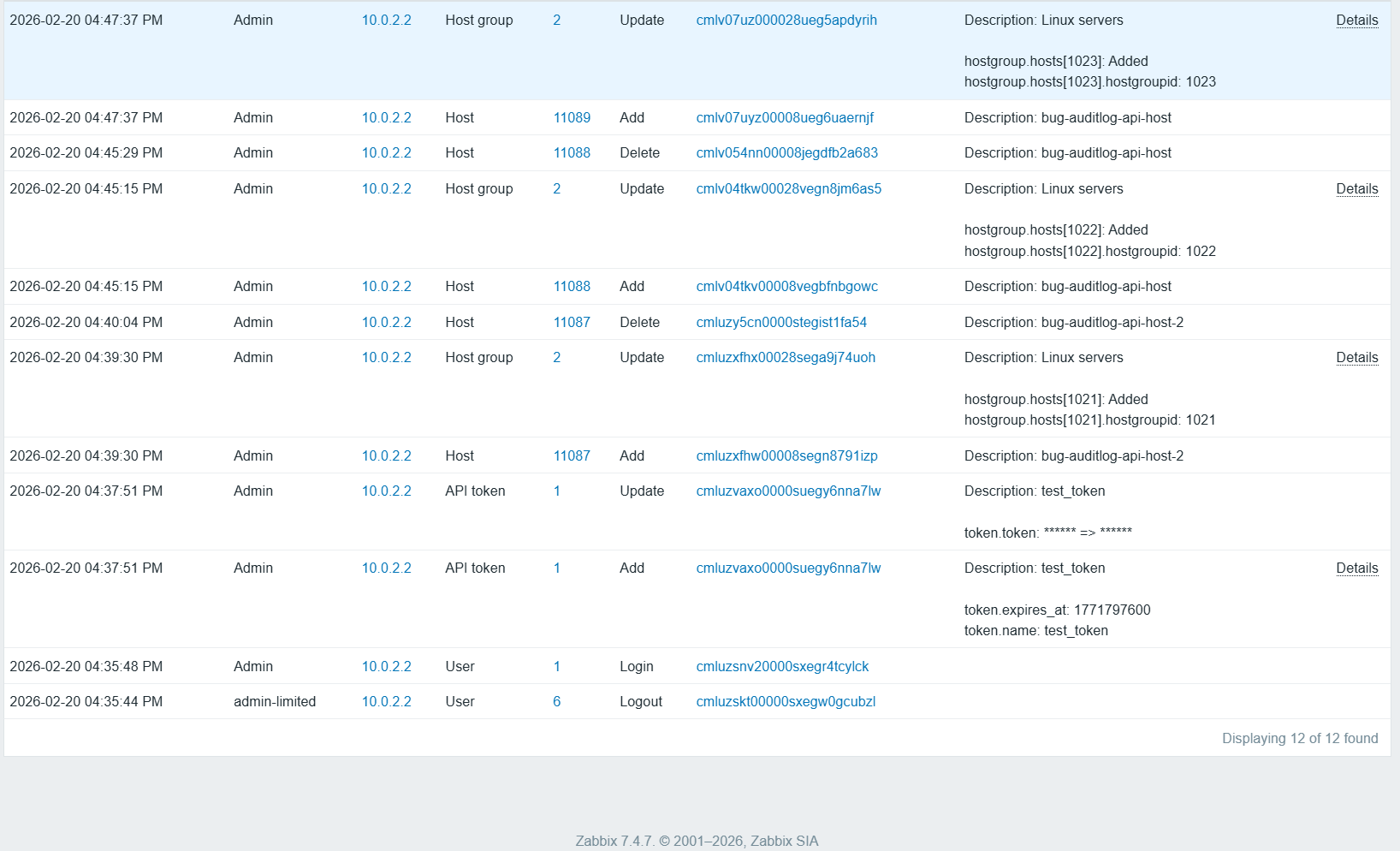Open recordset cmluzxfhw00008segn8791izp
1400x851 pixels.
coord(786,456)
